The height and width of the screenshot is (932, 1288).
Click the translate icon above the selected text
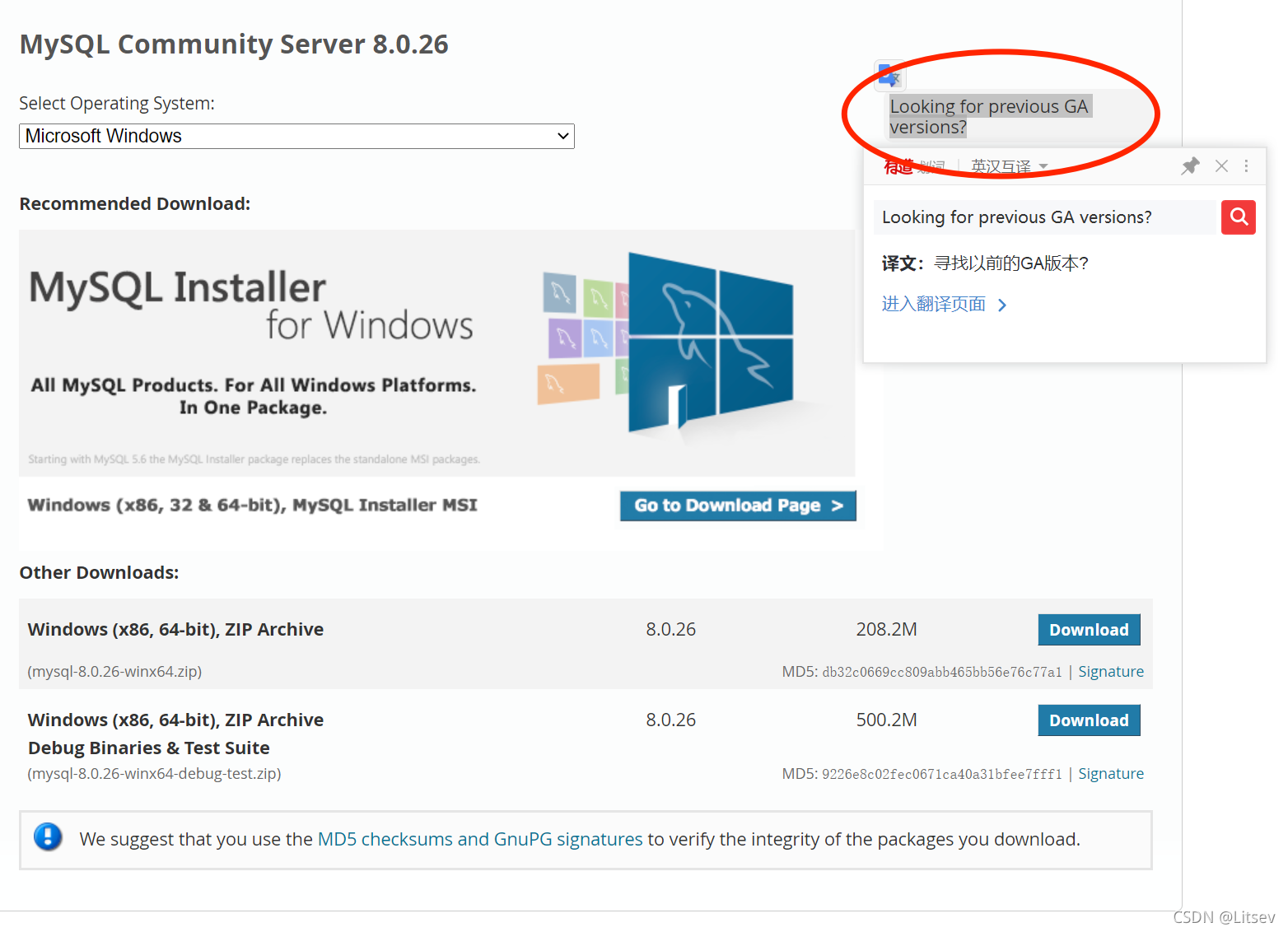tap(889, 76)
